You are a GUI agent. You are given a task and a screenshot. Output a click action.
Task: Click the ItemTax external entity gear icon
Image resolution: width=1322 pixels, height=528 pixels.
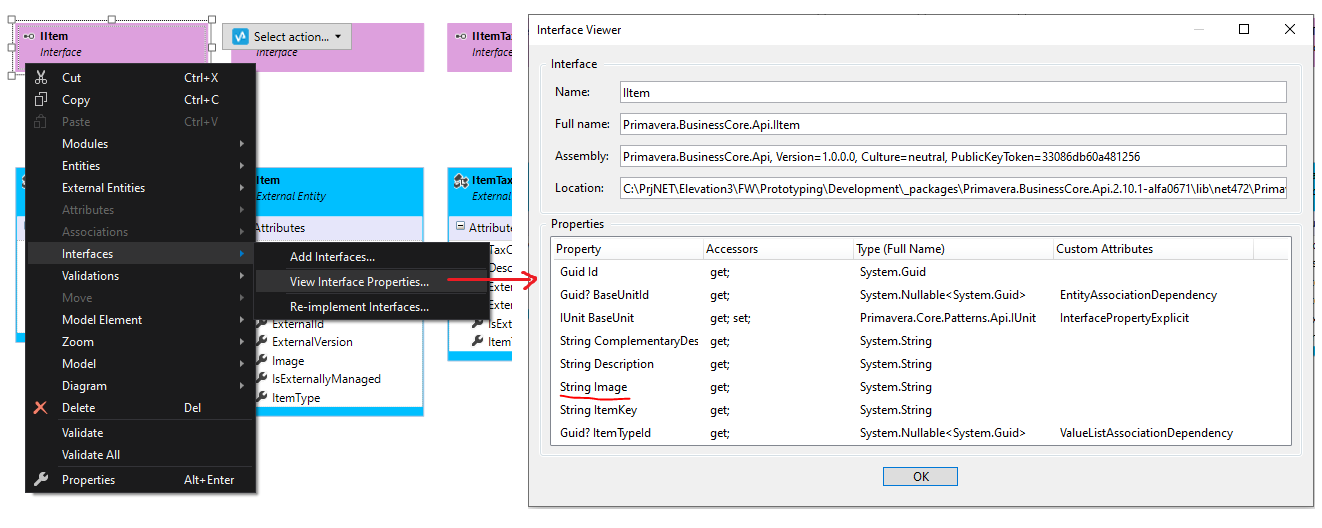click(x=461, y=180)
